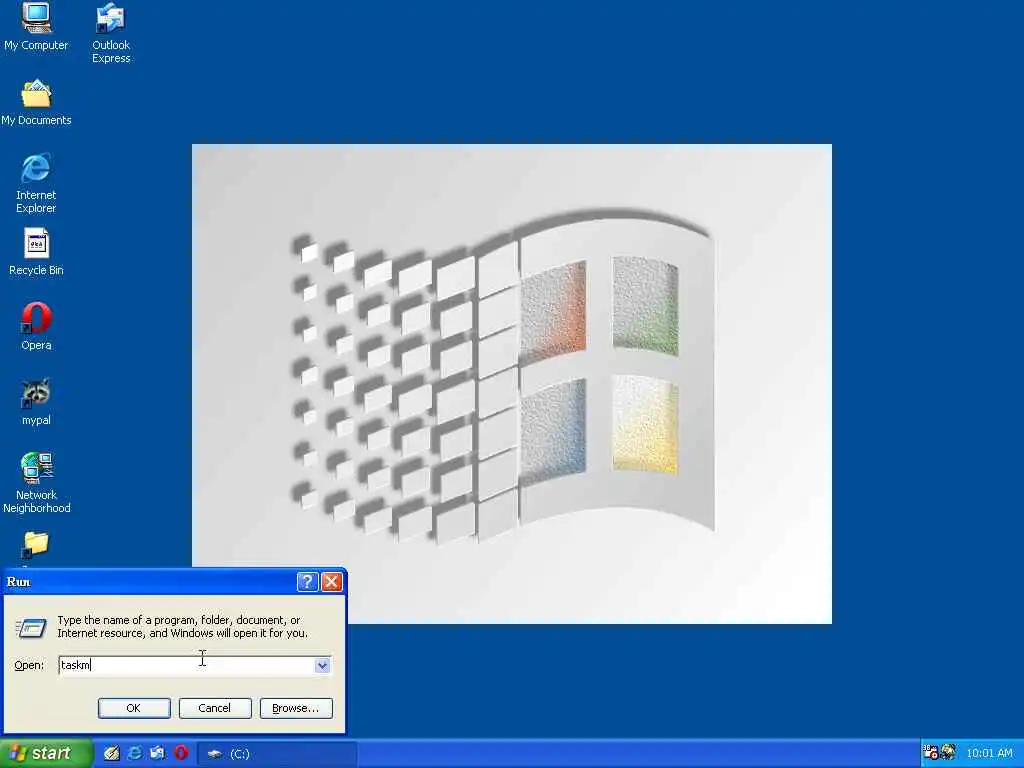Select the My Computer desktop icon
The height and width of the screenshot is (768, 1024).
(36, 26)
